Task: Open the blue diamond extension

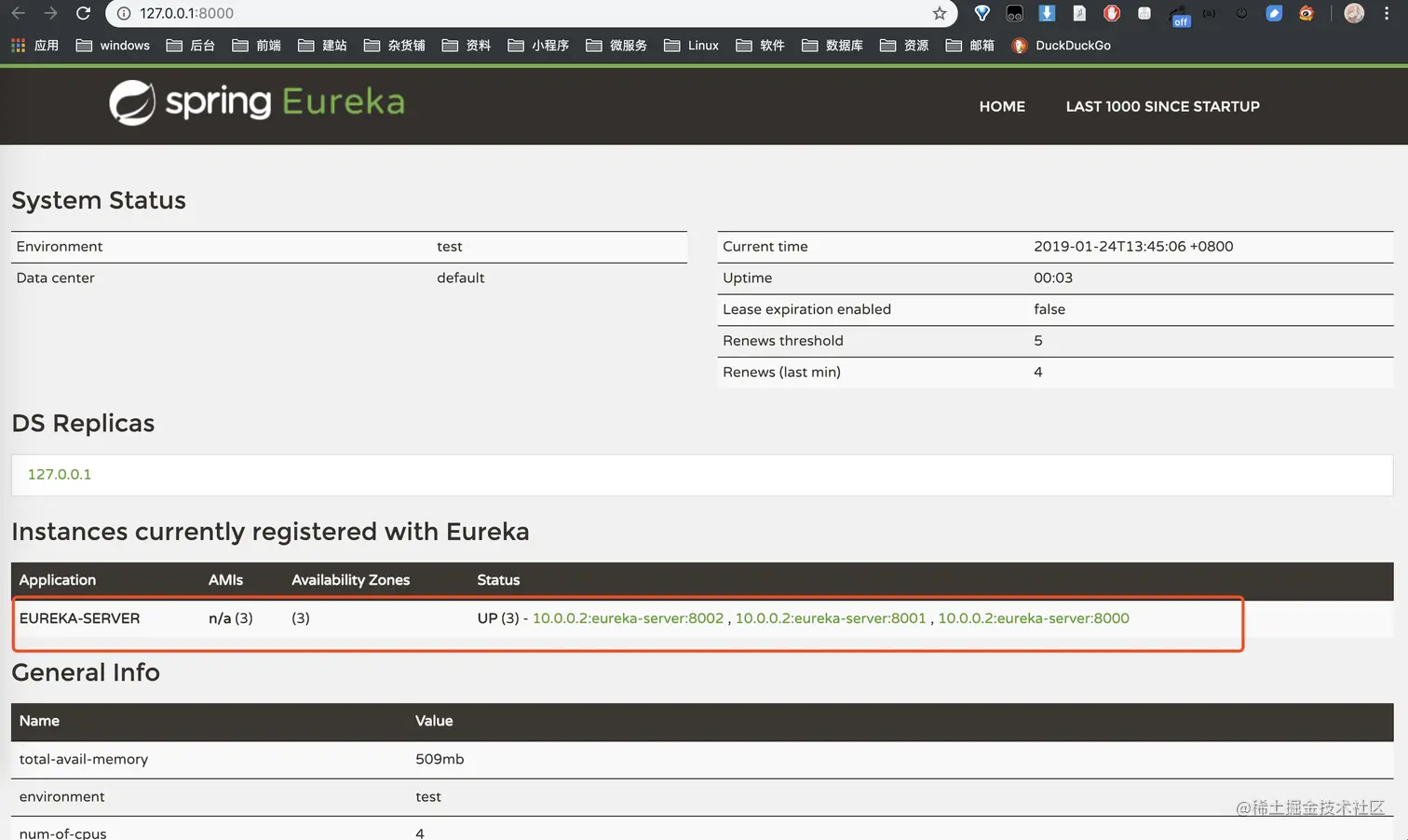Action: click(982, 13)
